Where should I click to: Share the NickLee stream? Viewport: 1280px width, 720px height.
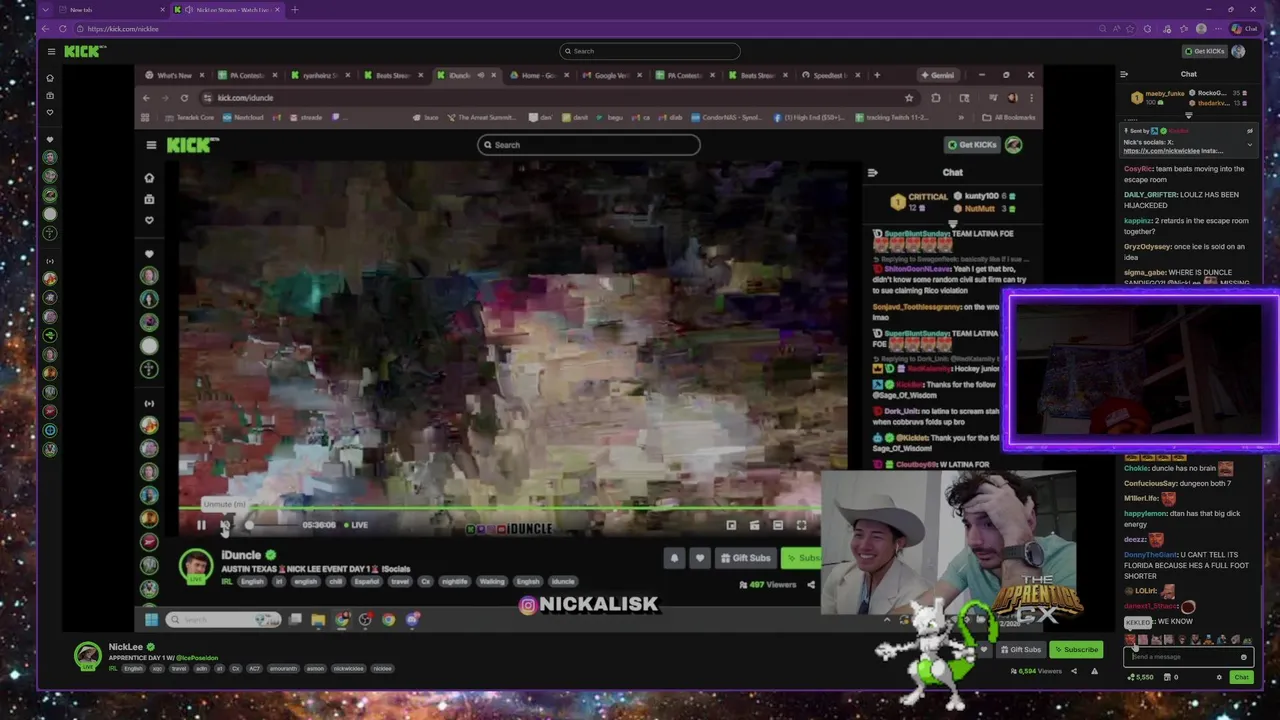pos(1074,671)
